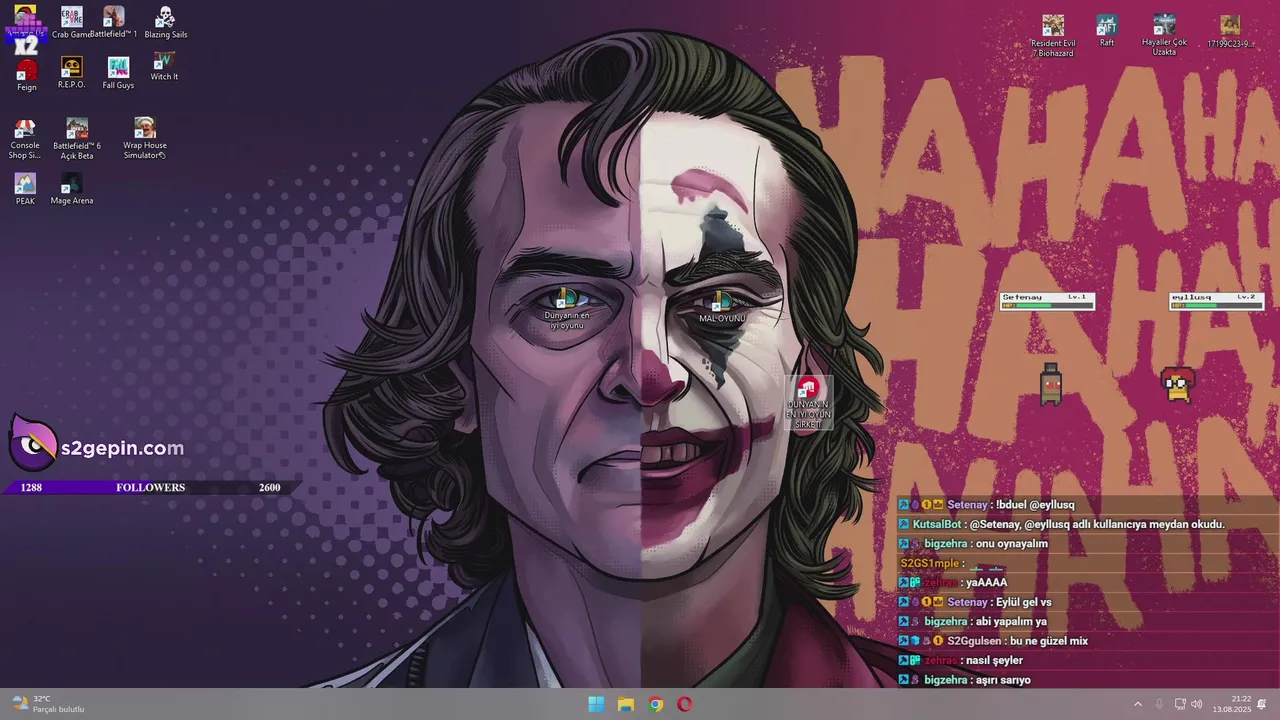Open the PEAK desktop shortcut
Viewport: 1280px width, 720px height.
(25, 189)
